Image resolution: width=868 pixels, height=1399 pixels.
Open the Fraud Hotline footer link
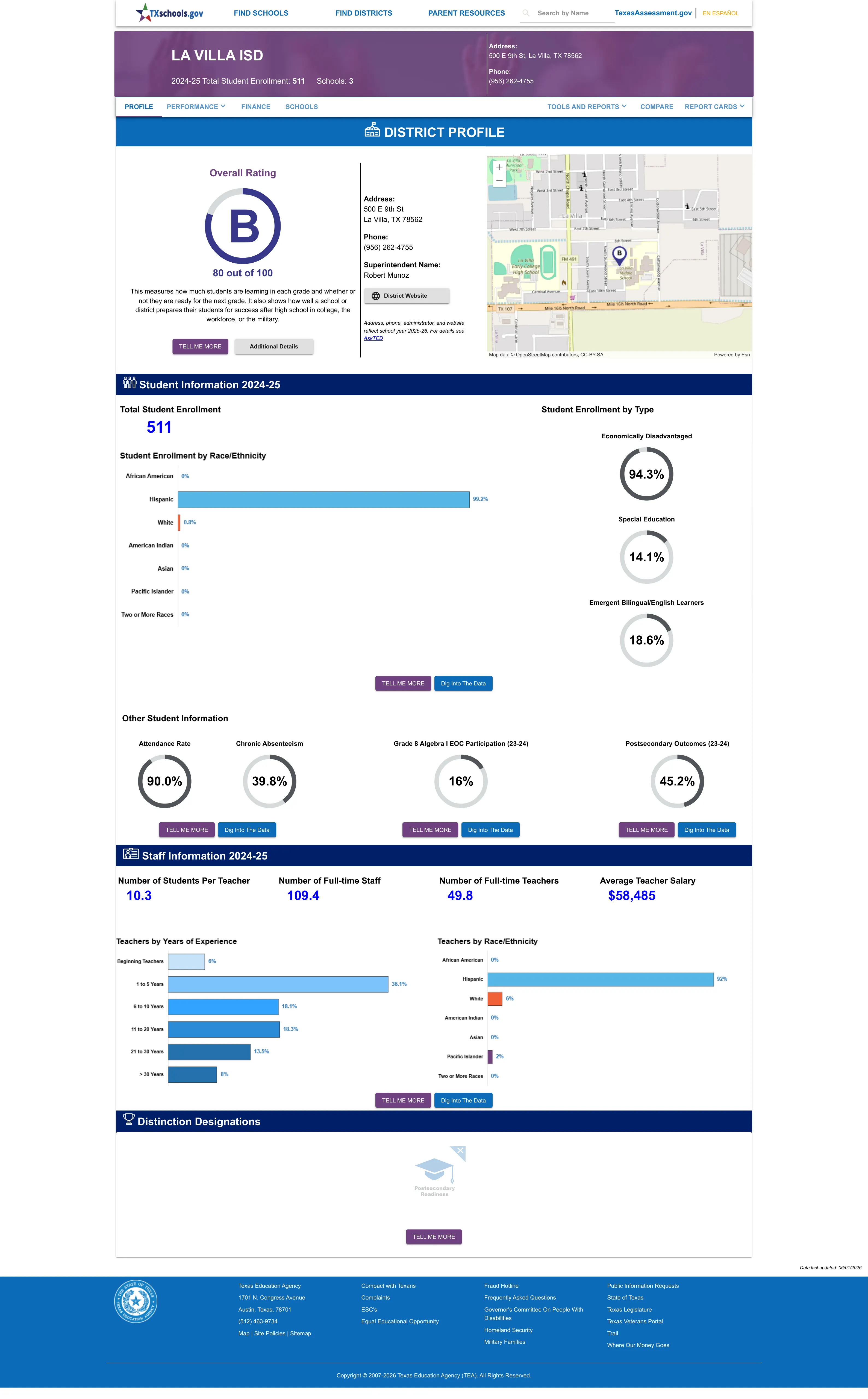(501, 1286)
